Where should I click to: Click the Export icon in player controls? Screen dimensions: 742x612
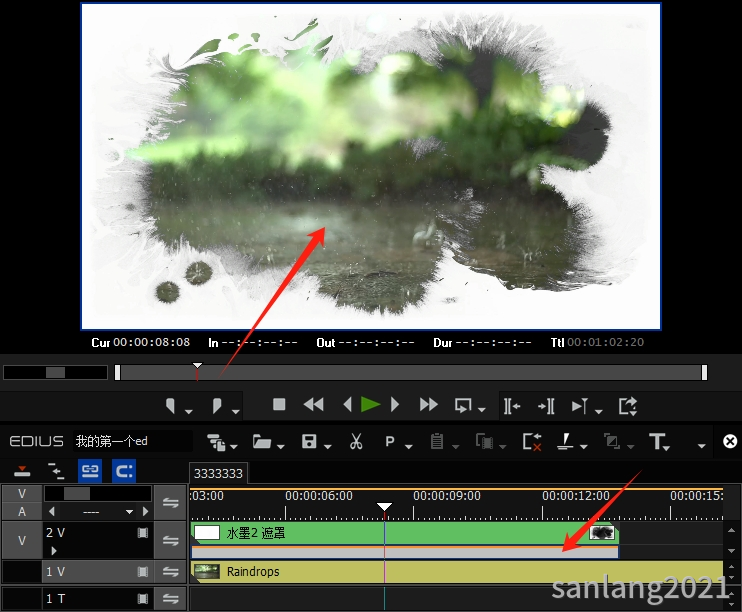627,405
